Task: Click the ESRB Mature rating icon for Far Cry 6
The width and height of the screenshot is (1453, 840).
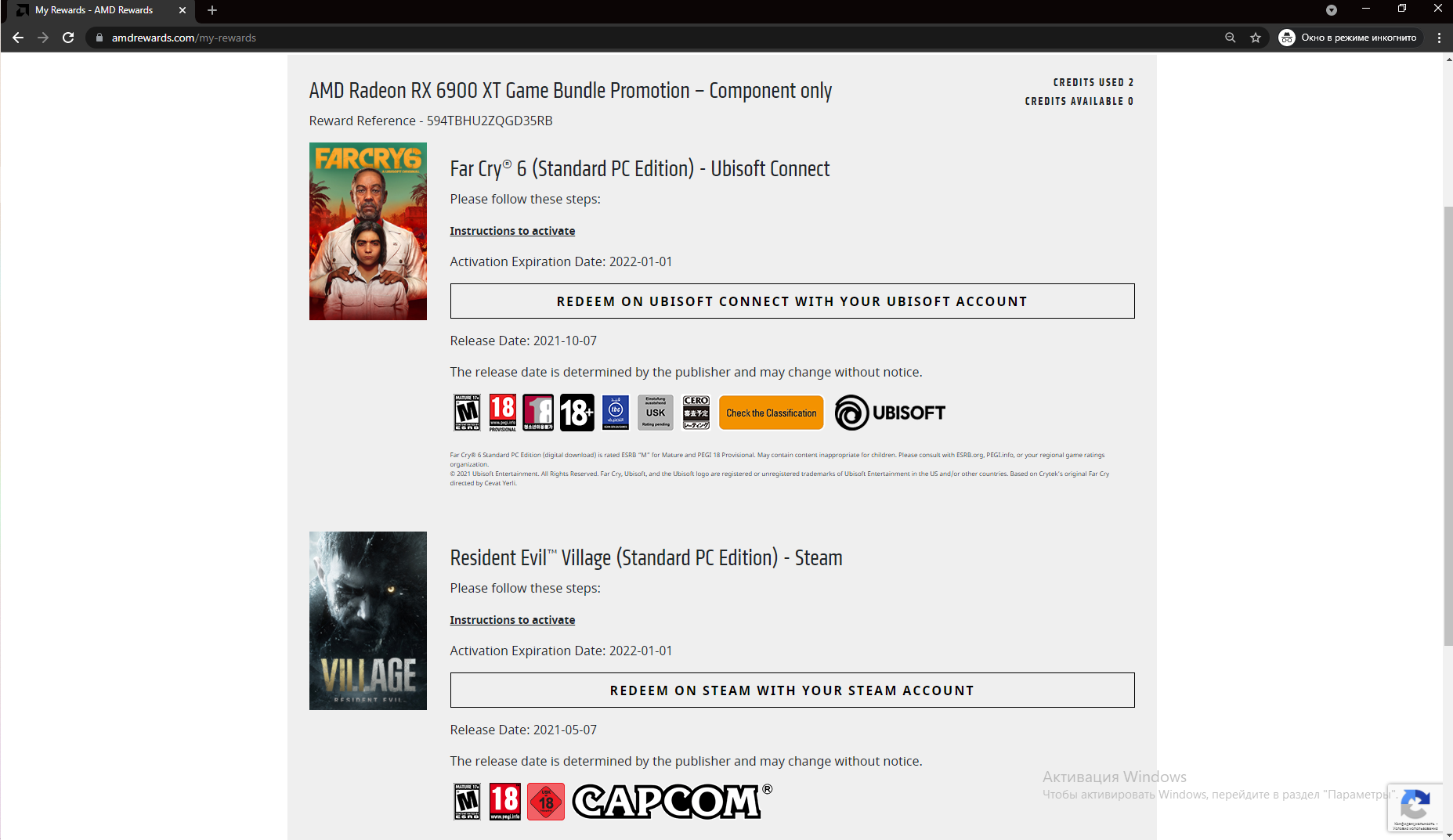Action: [468, 413]
